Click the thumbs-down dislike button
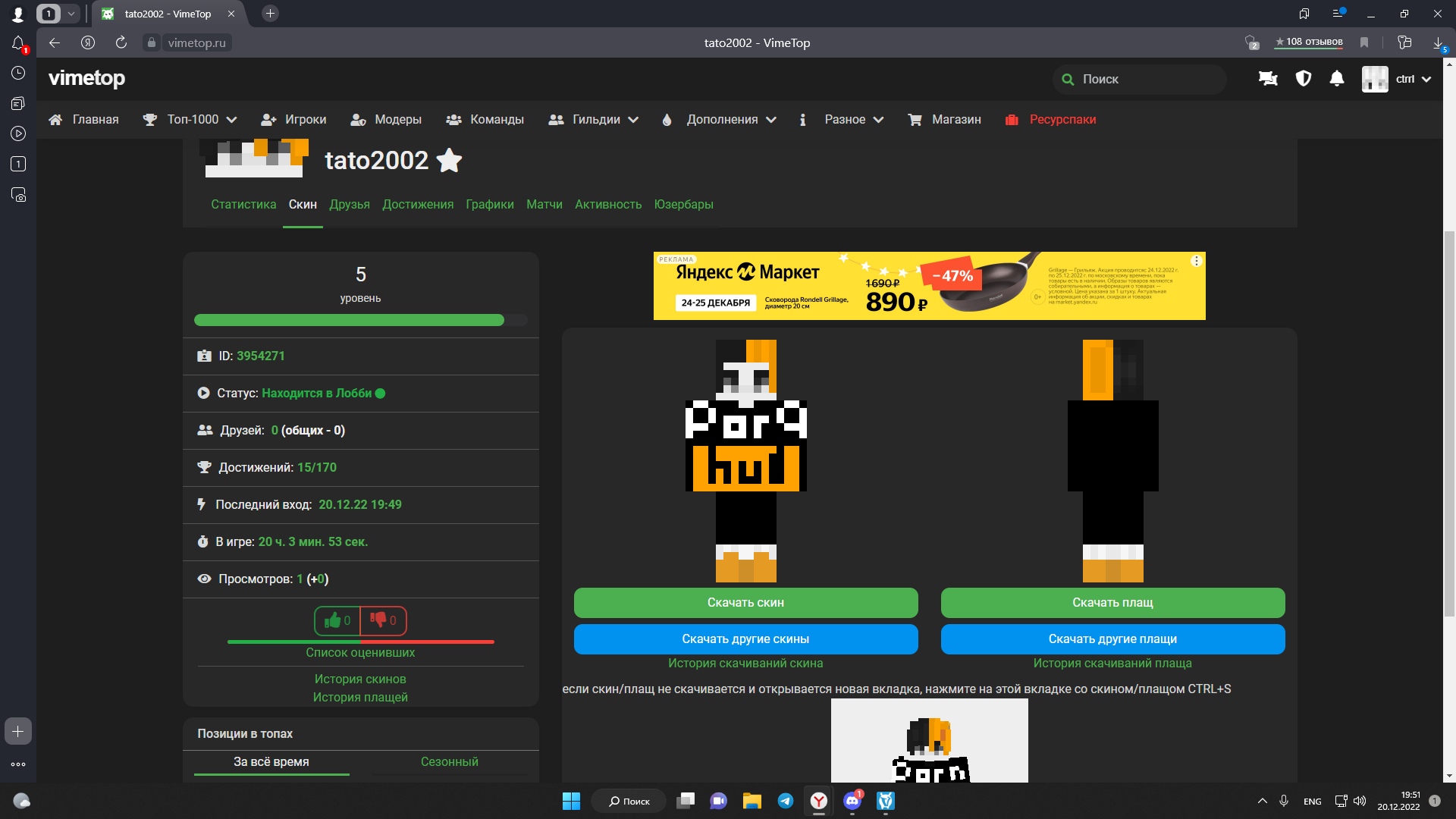 (383, 620)
